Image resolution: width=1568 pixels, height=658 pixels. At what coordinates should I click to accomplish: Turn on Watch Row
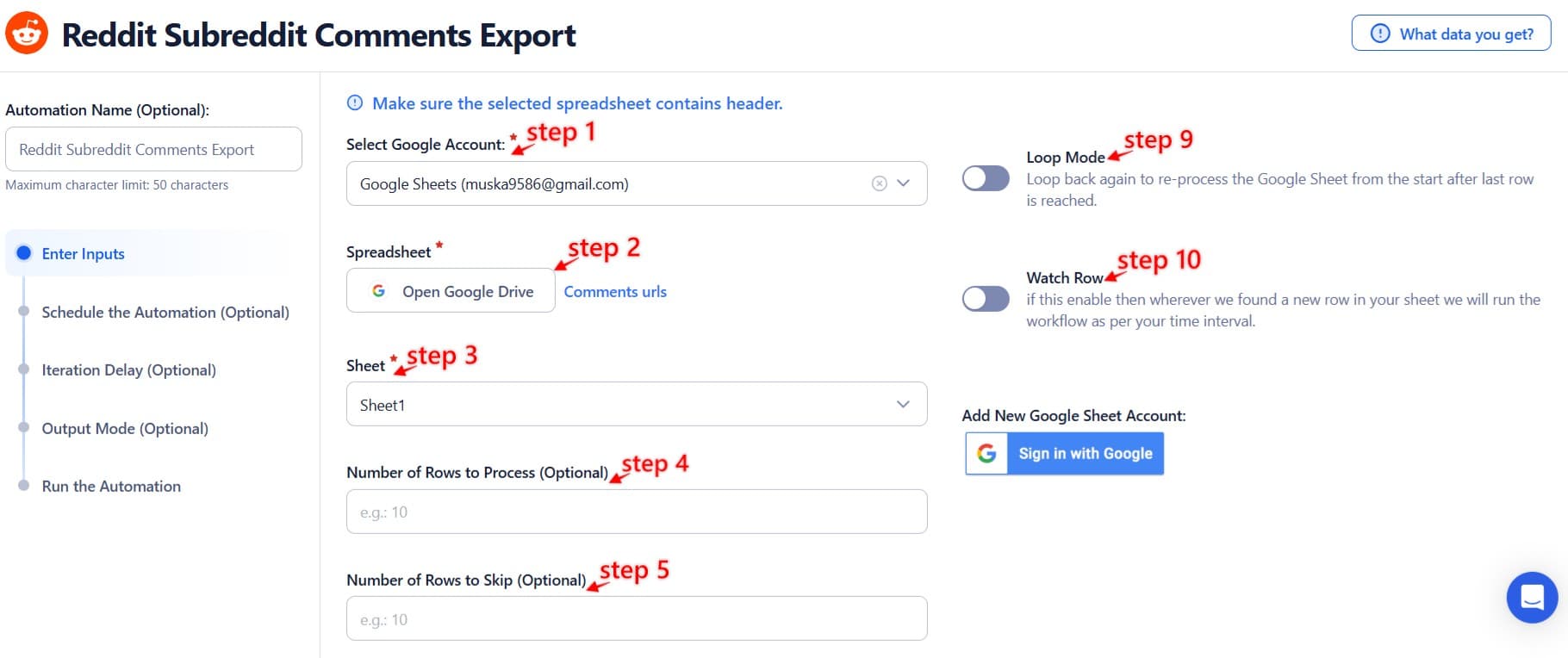click(x=986, y=299)
